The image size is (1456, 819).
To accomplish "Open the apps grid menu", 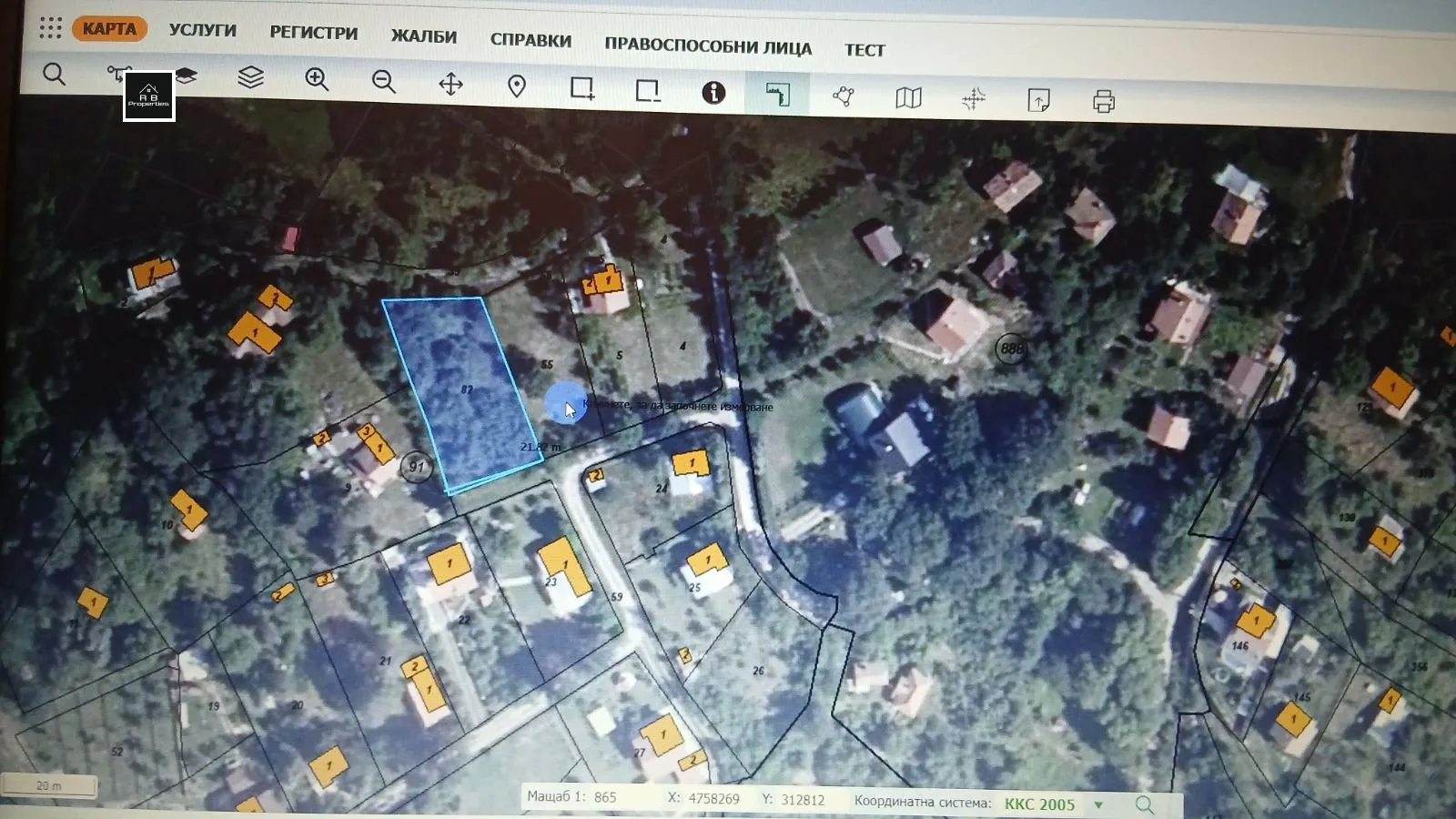I will pos(51,28).
